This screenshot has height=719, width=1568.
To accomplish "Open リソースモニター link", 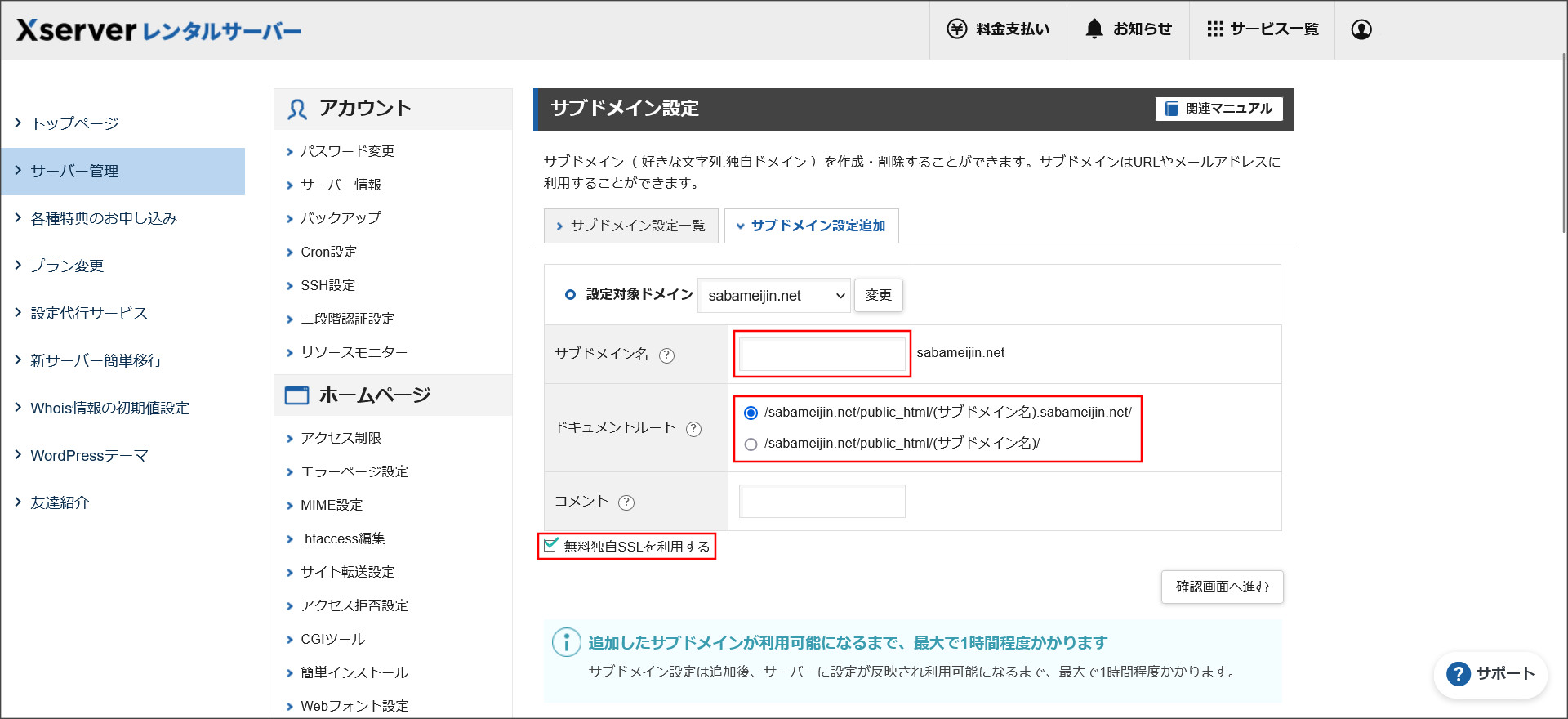I will tap(354, 352).
